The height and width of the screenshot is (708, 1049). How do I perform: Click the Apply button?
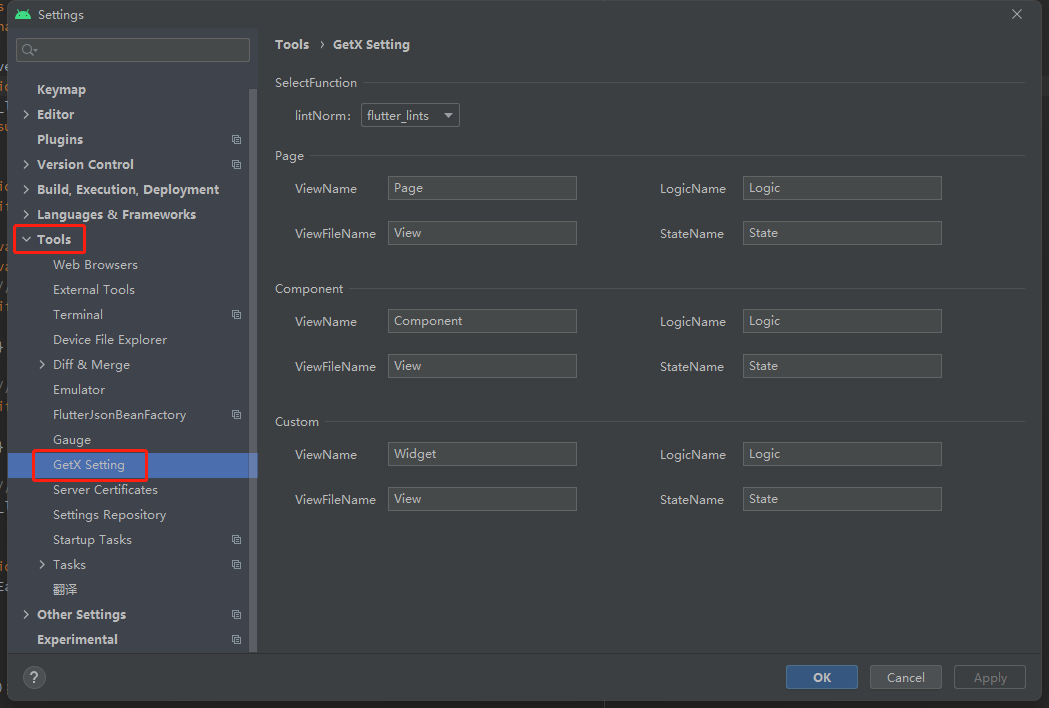(x=990, y=677)
